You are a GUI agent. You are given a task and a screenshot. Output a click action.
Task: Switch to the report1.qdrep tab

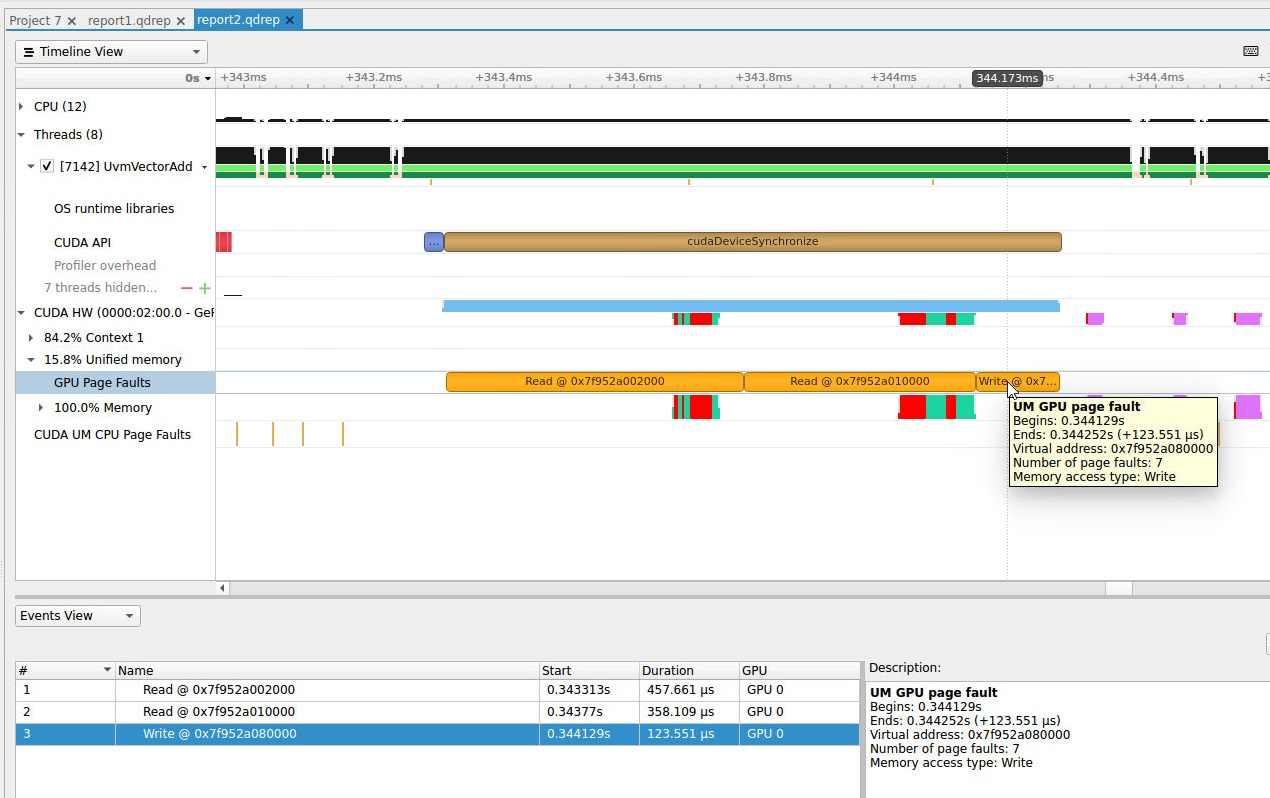(x=126, y=19)
